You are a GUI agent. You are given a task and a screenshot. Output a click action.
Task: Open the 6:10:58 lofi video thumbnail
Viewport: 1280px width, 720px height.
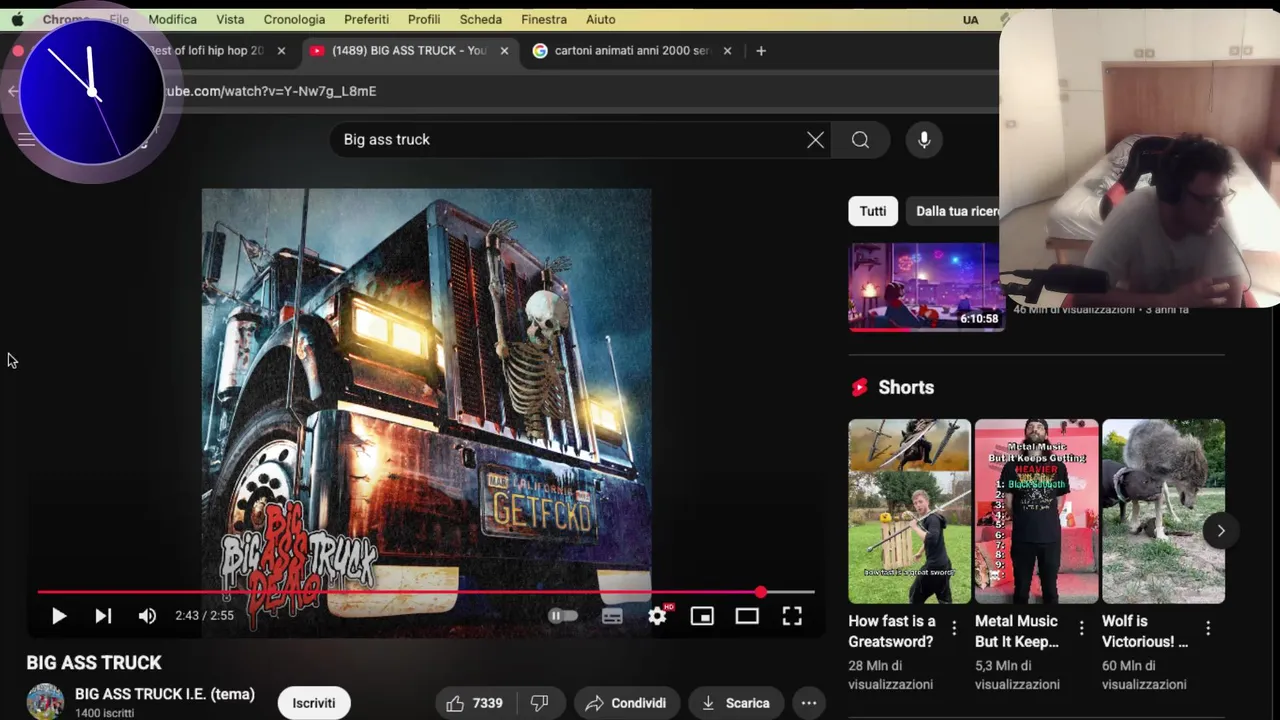924,287
